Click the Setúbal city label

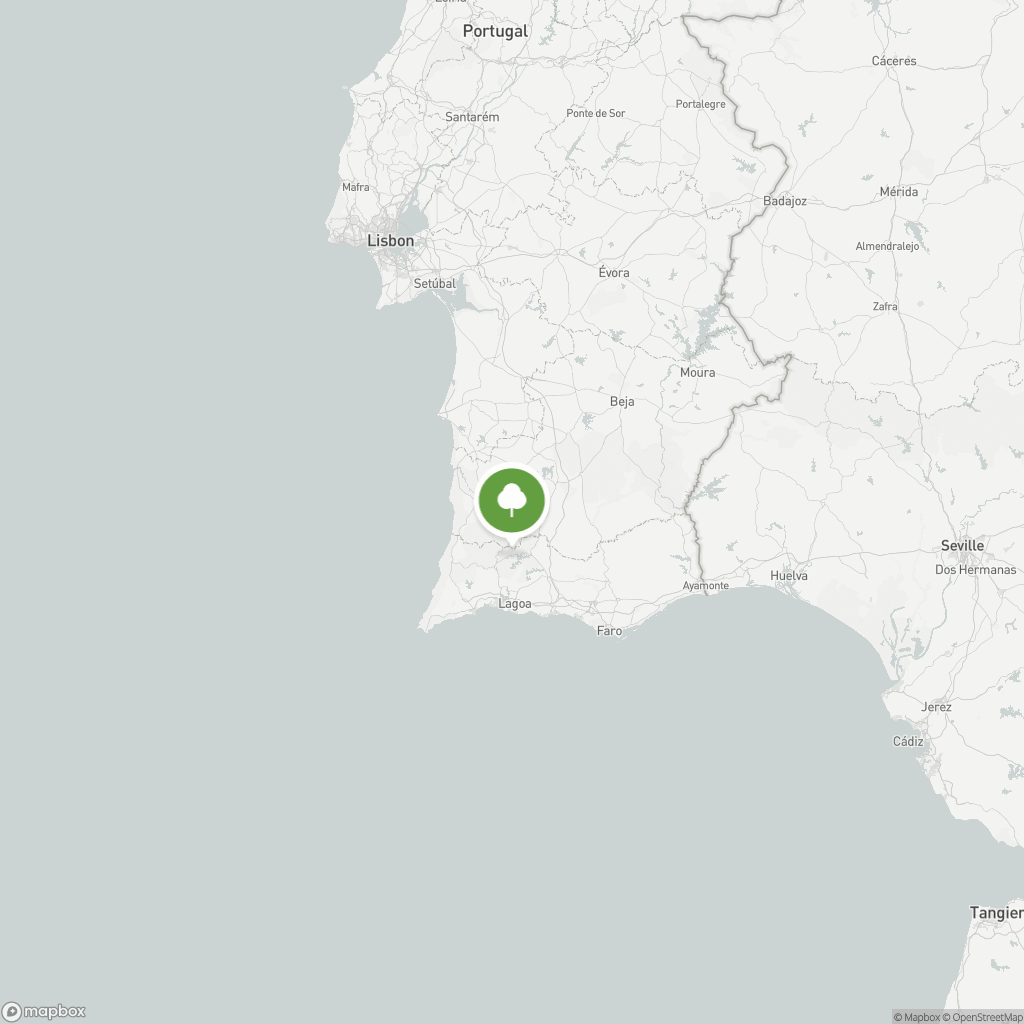point(434,283)
